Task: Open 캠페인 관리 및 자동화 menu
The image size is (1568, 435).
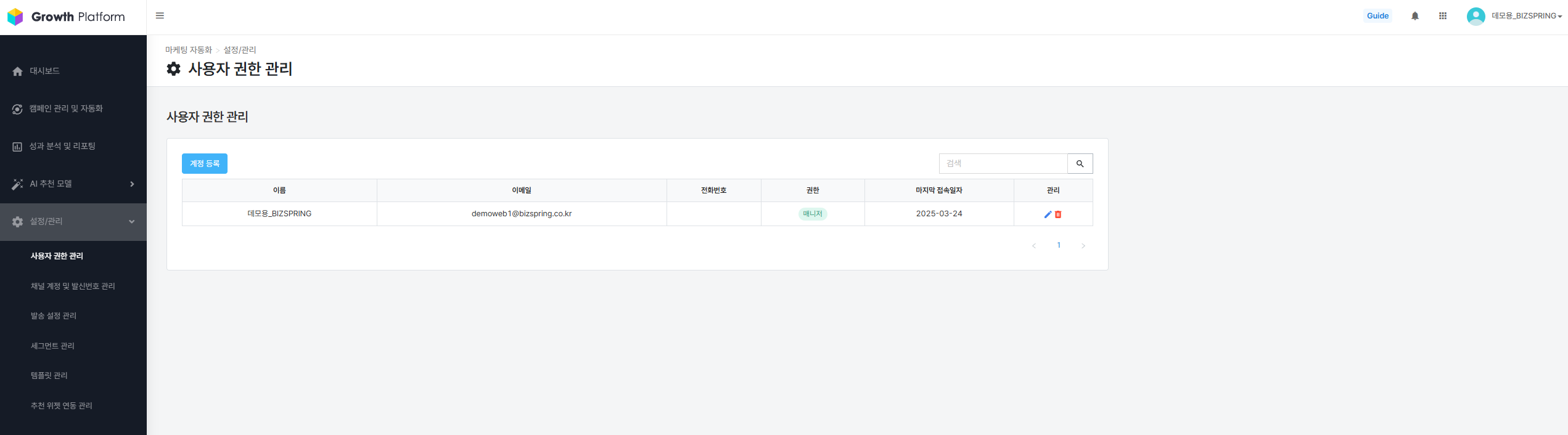Action: 66,109
